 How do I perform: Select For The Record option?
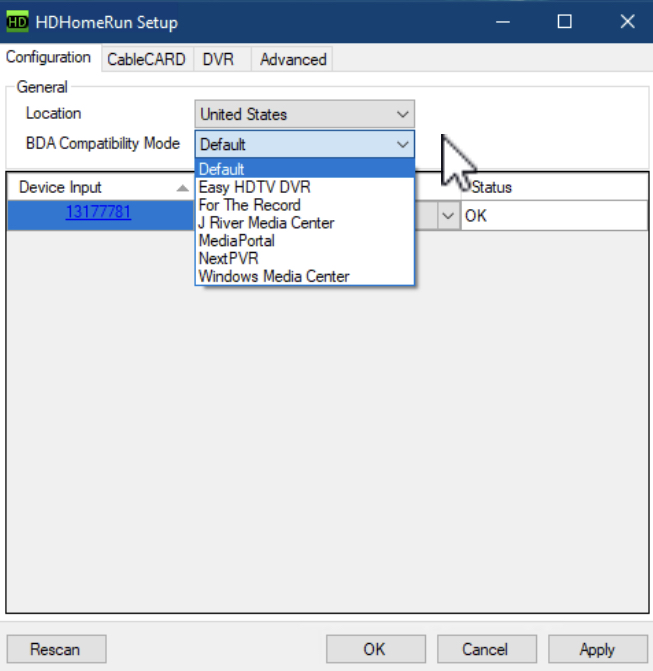[x=249, y=205]
